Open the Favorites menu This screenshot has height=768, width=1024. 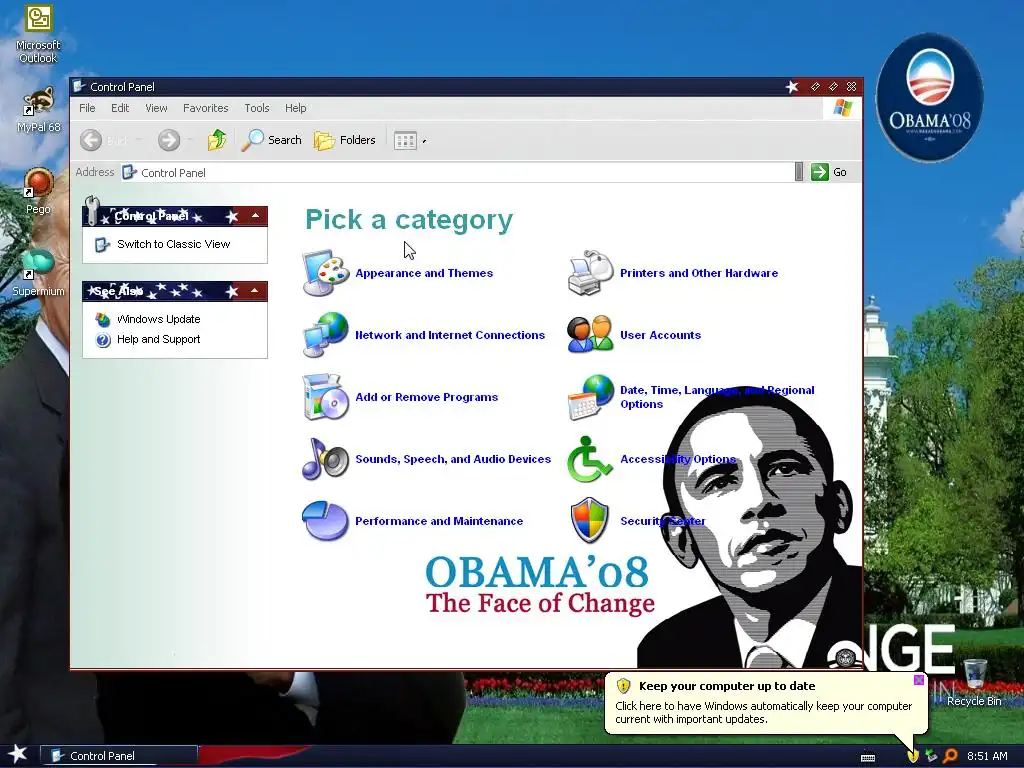pos(206,108)
